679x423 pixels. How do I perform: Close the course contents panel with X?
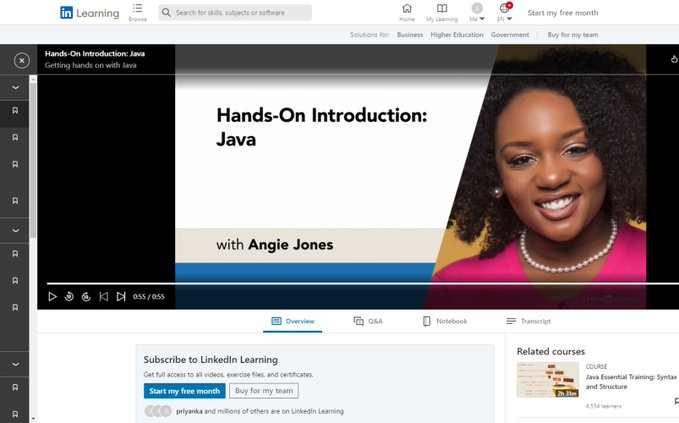tap(22, 61)
